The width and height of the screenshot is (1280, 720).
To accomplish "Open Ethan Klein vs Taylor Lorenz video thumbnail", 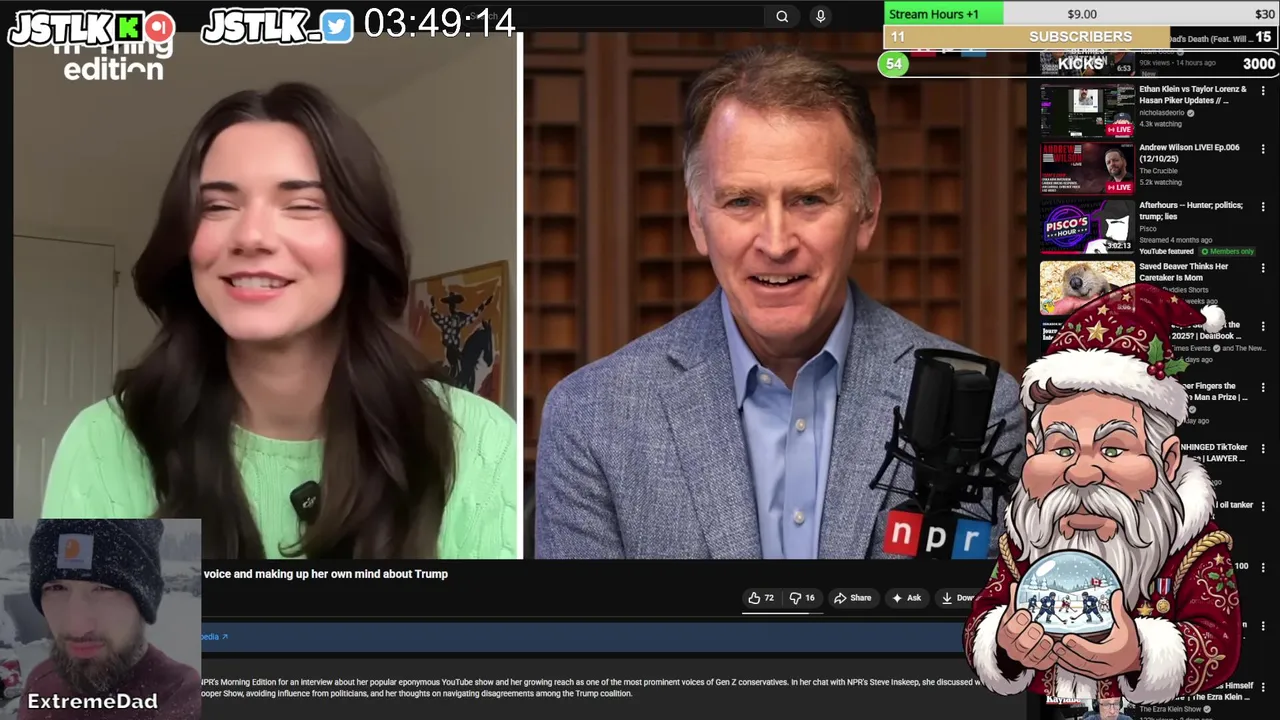I will click(x=1087, y=110).
